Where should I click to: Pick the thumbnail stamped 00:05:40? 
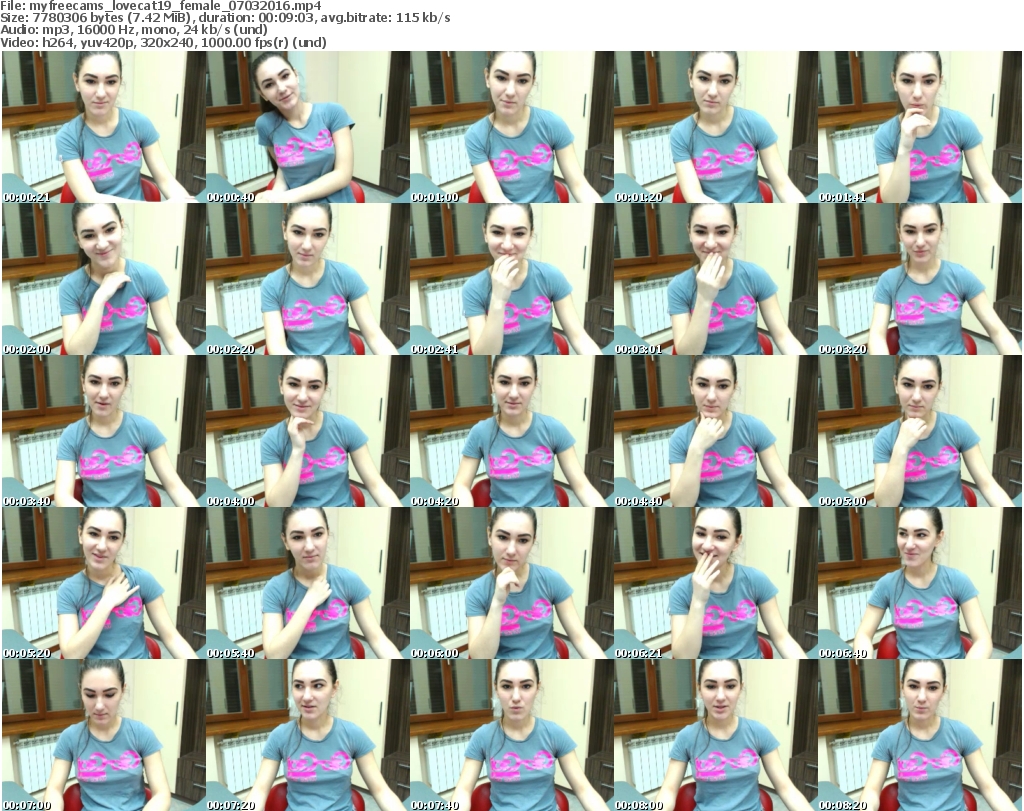click(308, 583)
